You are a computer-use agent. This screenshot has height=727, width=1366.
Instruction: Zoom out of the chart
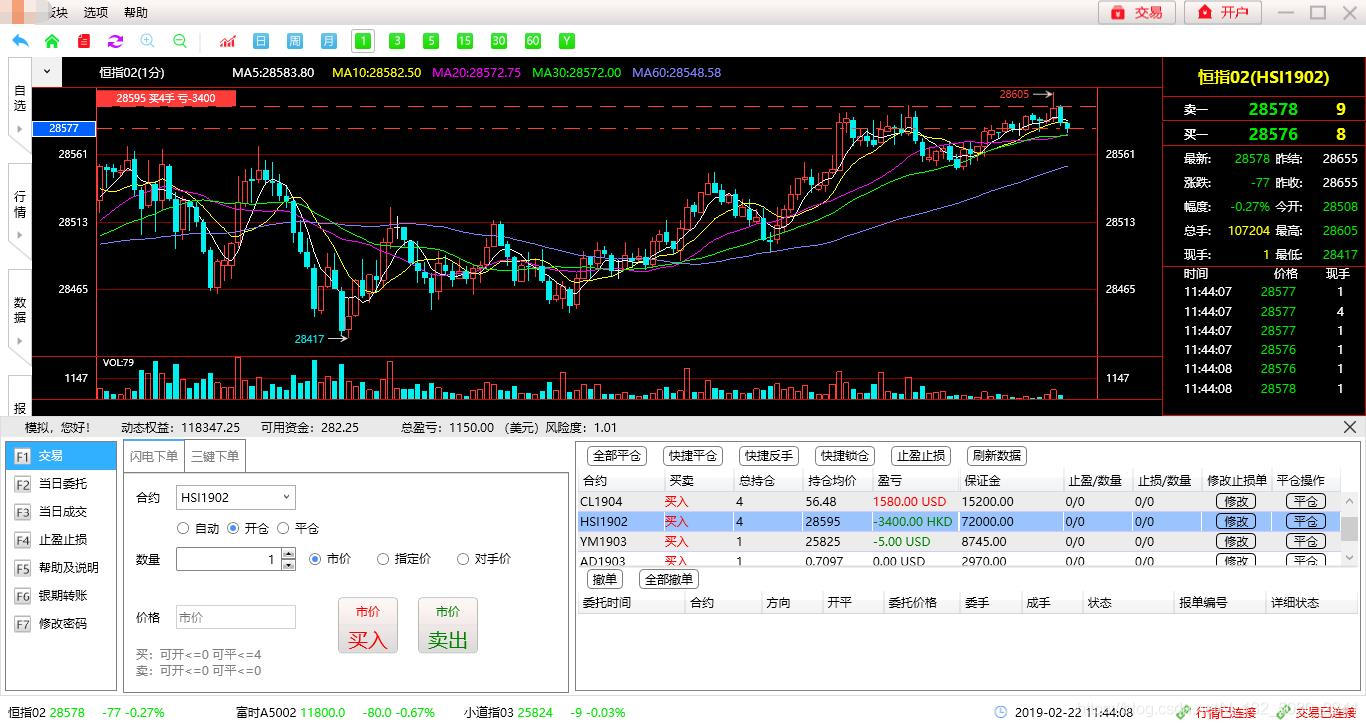coord(180,41)
